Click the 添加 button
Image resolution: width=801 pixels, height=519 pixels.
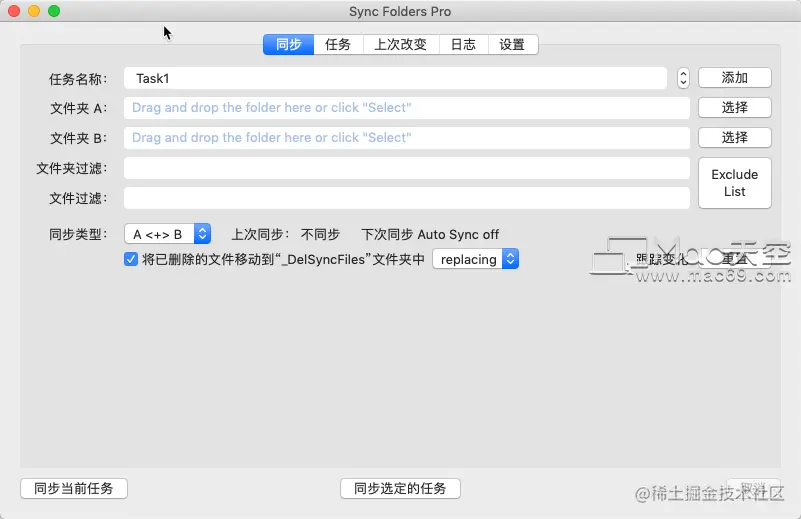point(735,78)
